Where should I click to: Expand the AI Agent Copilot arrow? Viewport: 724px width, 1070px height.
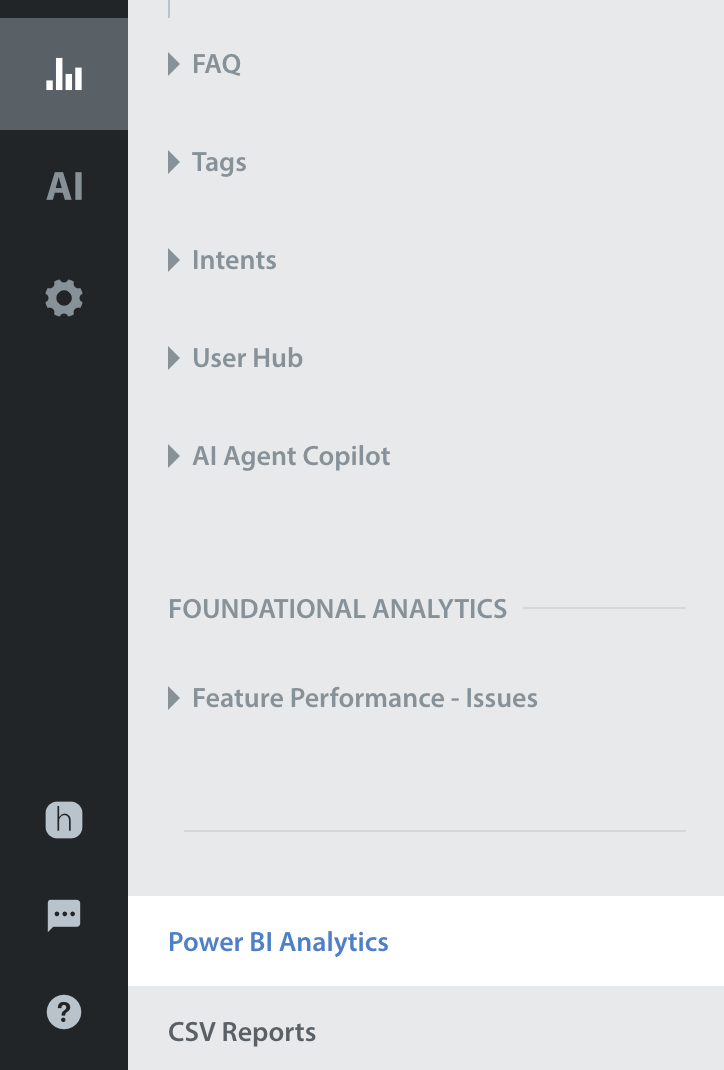(174, 456)
